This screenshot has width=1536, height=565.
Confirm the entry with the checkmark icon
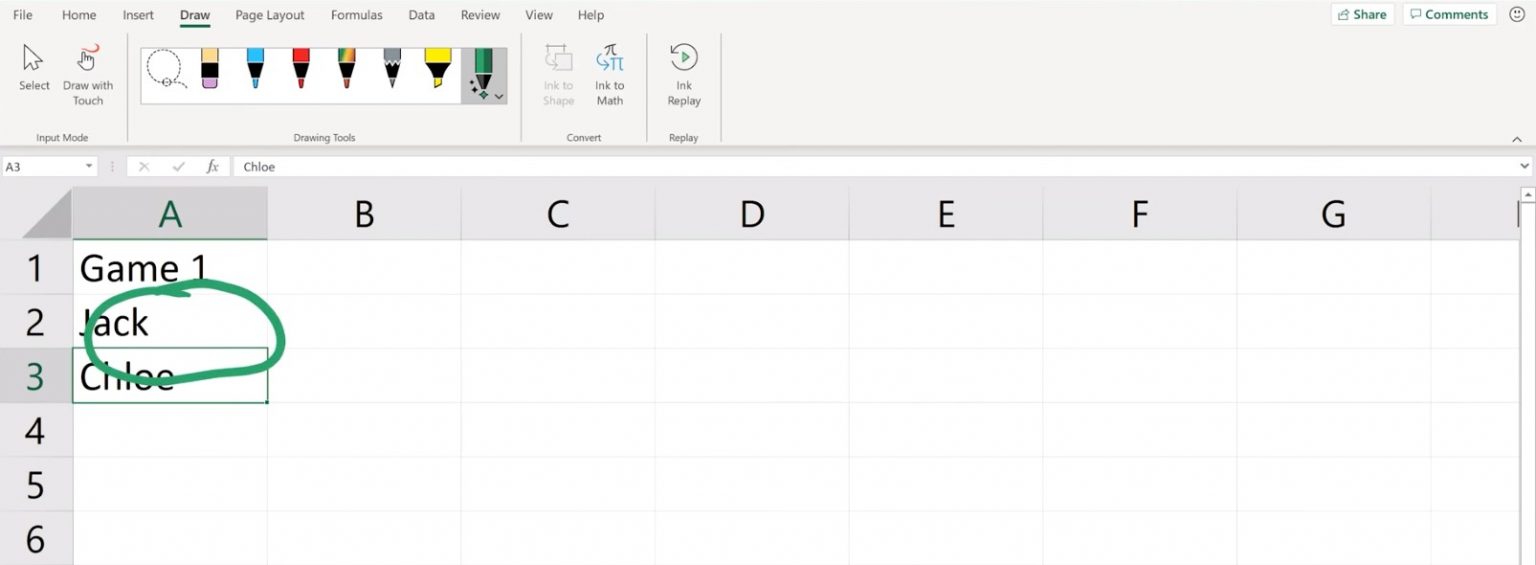(178, 167)
